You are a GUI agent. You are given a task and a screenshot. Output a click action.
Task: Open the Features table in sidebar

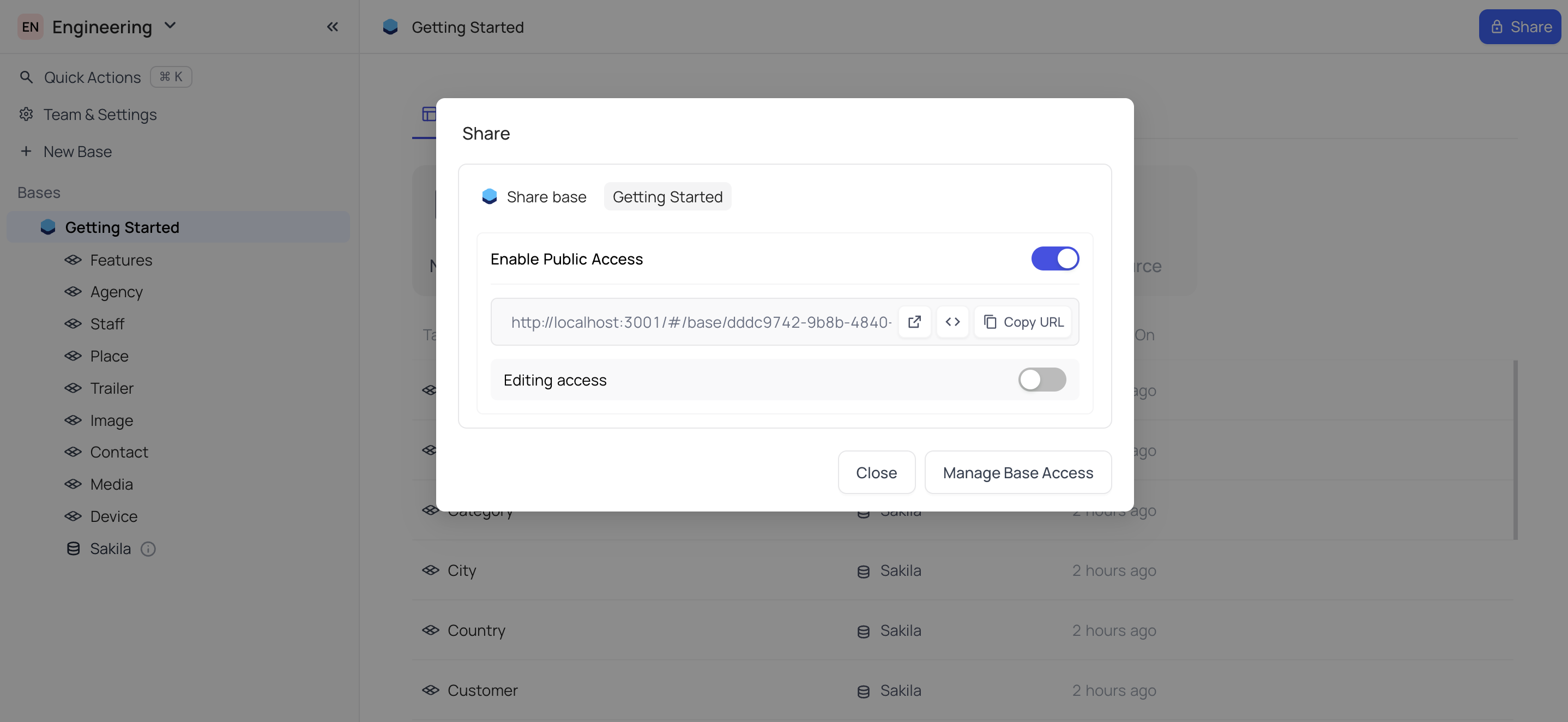coord(121,260)
